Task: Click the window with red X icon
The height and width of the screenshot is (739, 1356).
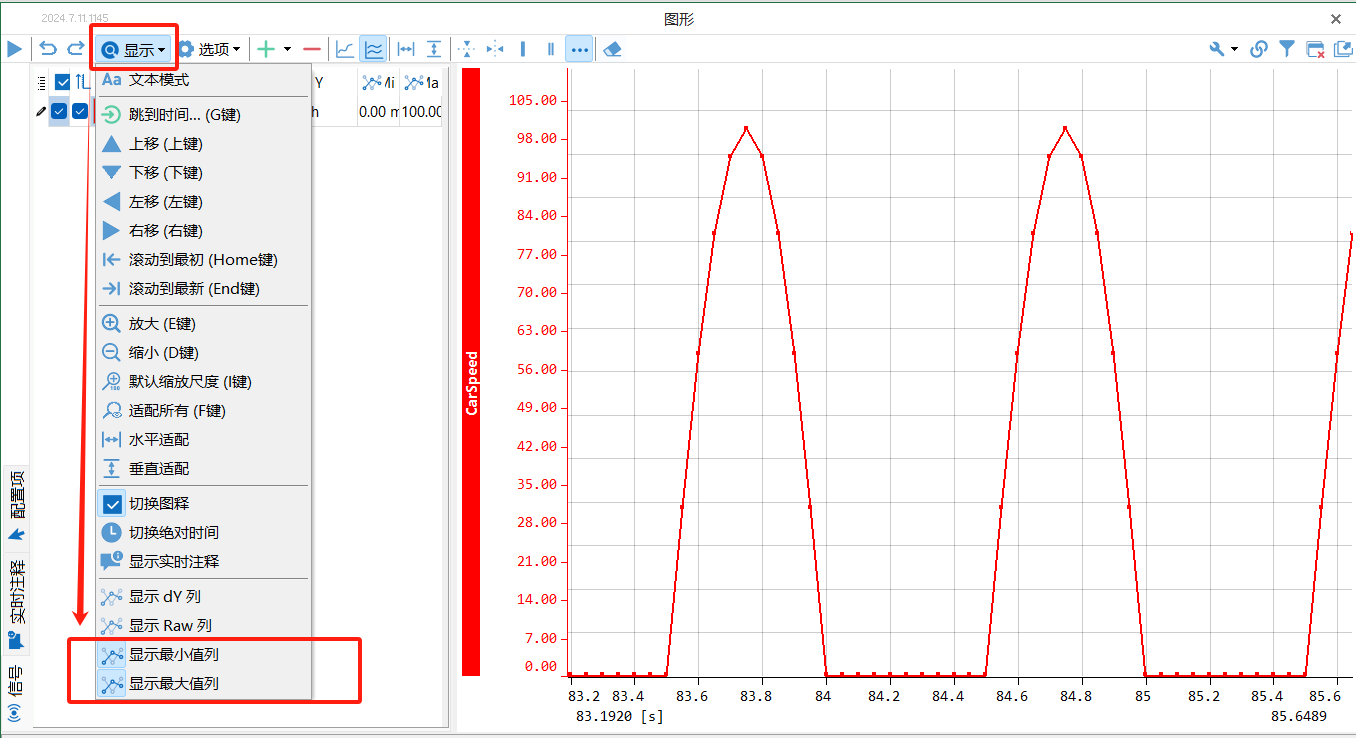Action: (1315, 49)
